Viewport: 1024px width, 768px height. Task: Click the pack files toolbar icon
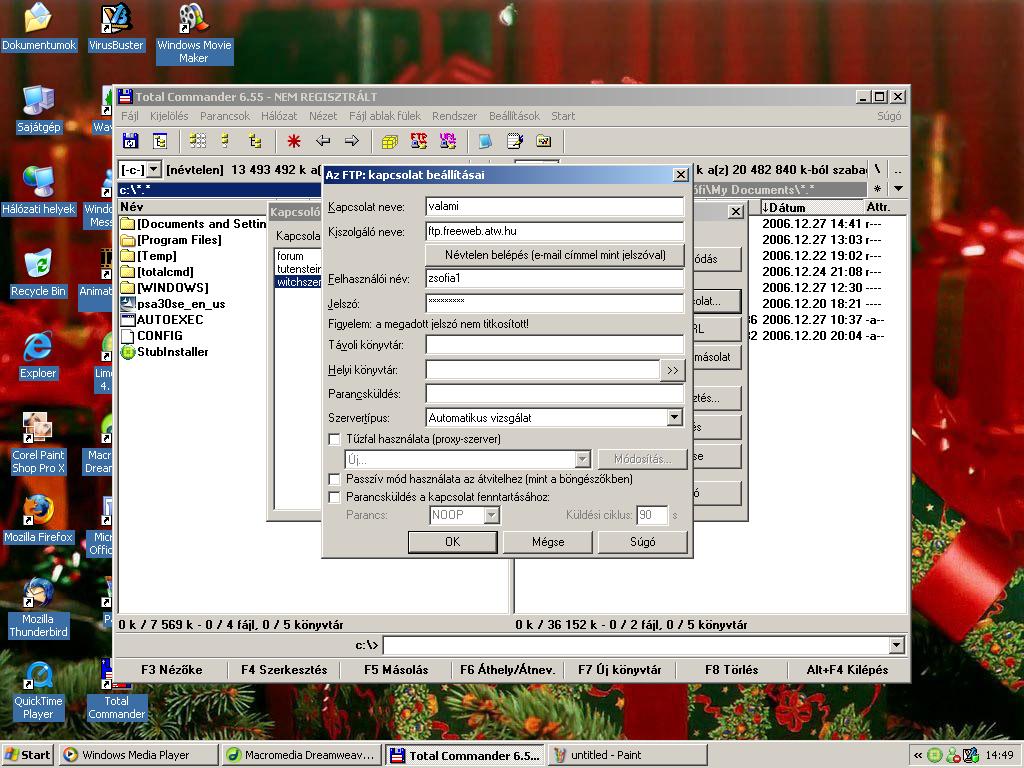pos(390,142)
